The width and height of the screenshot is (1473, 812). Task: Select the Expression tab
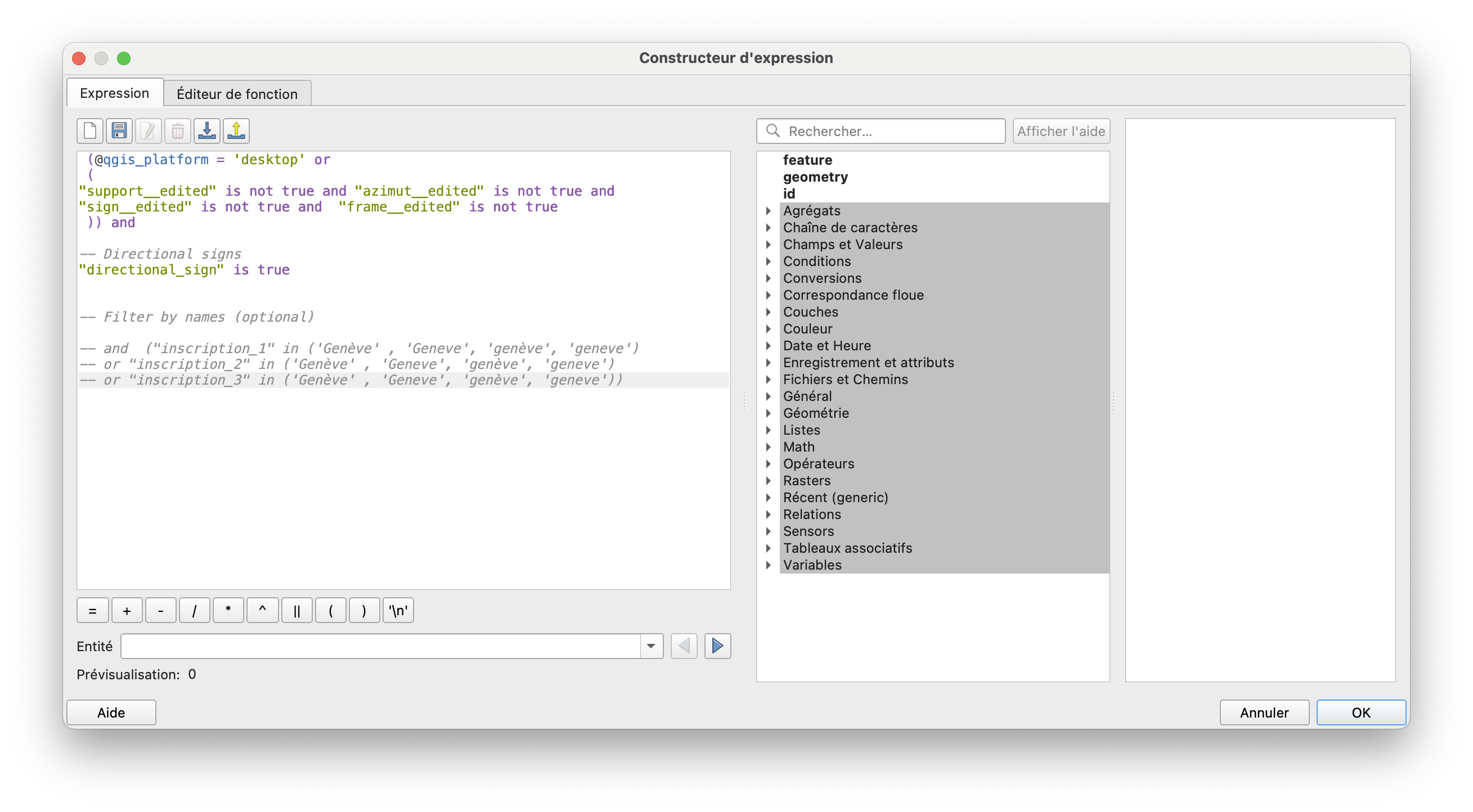pos(114,93)
